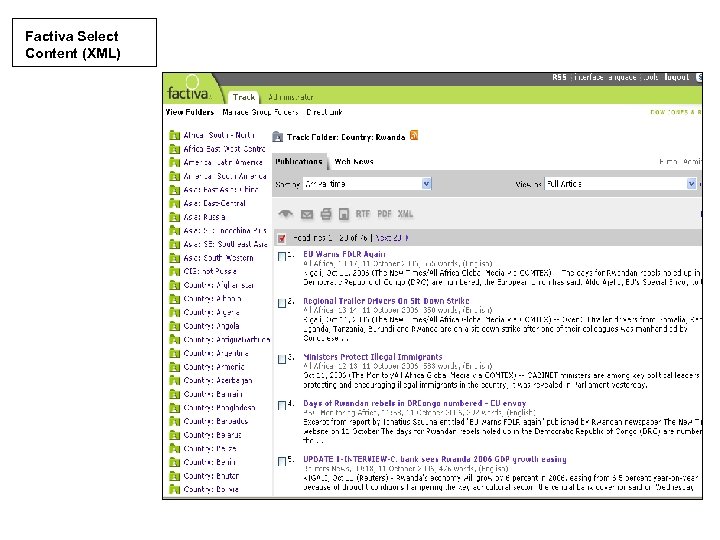
Task: Click folder icon next to Country: Argentina
Action: point(174,354)
